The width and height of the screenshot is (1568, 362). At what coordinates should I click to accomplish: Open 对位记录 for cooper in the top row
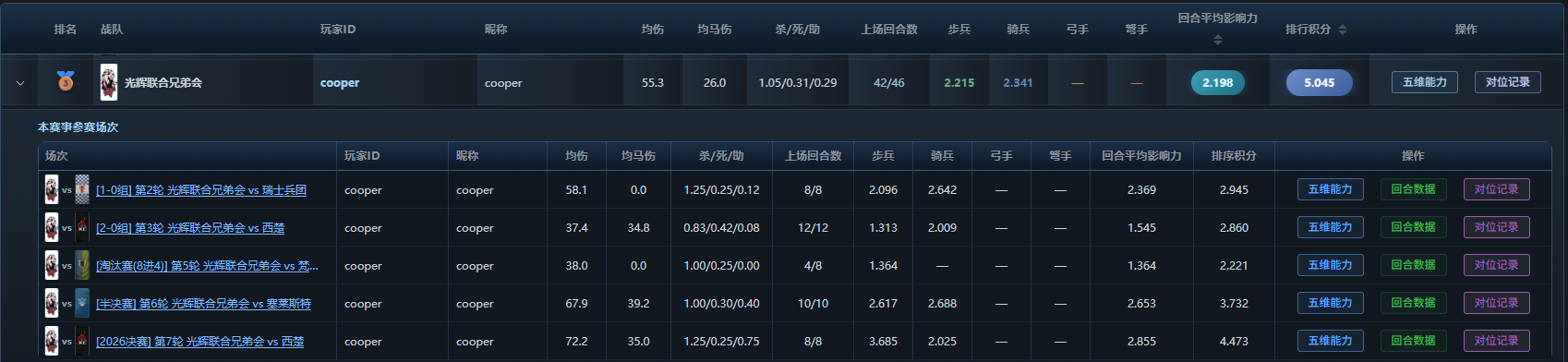(x=1508, y=82)
